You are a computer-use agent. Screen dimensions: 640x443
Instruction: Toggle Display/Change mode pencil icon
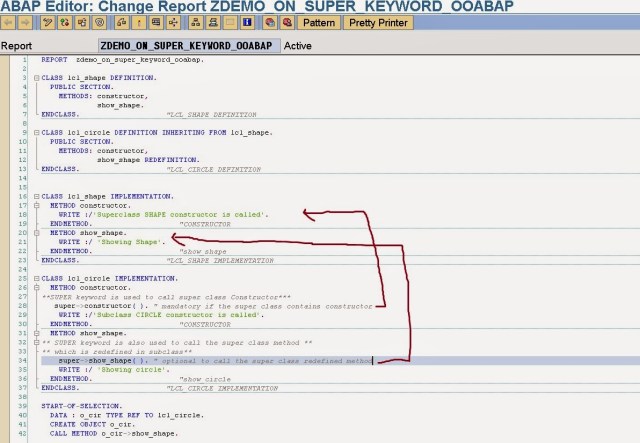48,22
